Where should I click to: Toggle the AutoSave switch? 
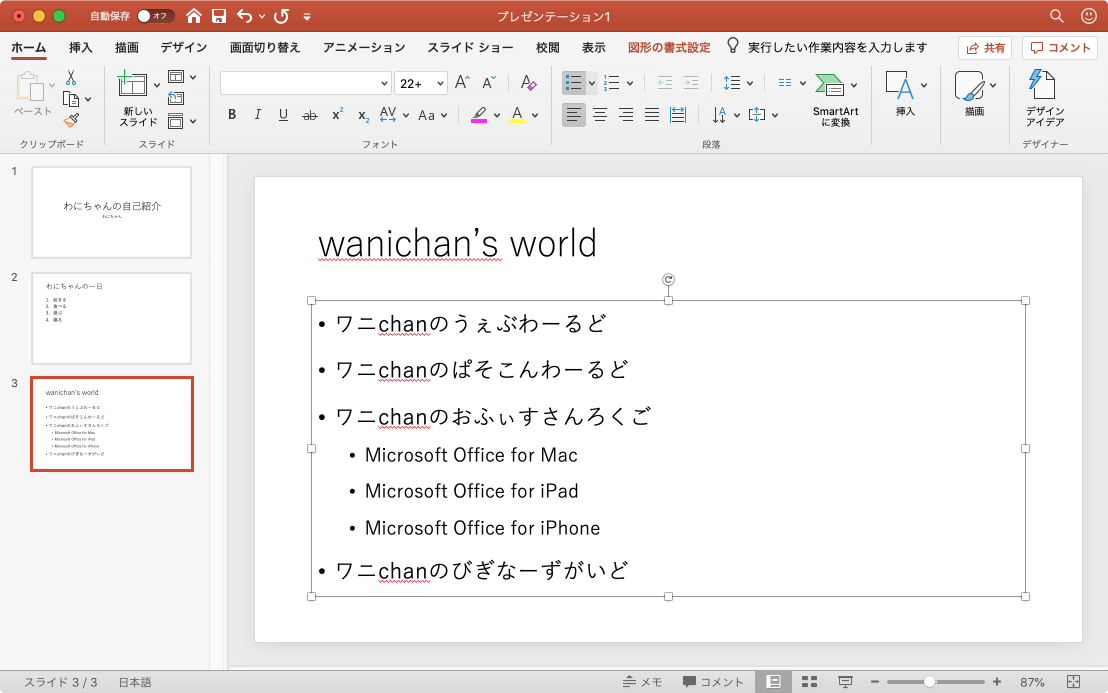point(155,16)
